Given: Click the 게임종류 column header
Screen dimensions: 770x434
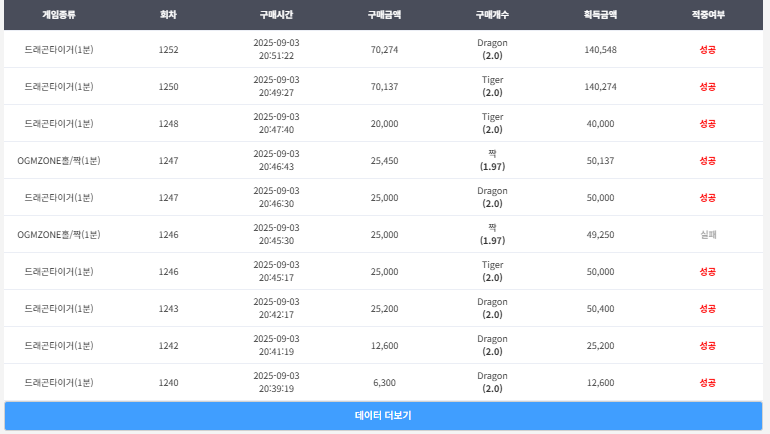Looking at the screenshot, I should point(58,15).
